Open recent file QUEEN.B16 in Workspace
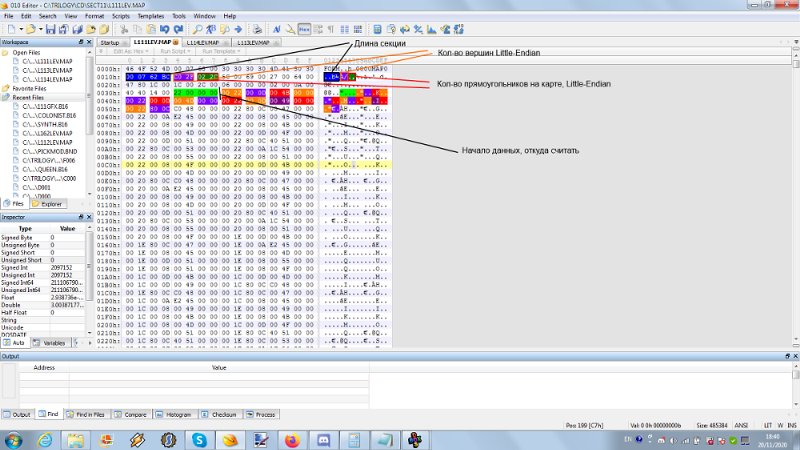The image size is (800, 450). click(45, 169)
